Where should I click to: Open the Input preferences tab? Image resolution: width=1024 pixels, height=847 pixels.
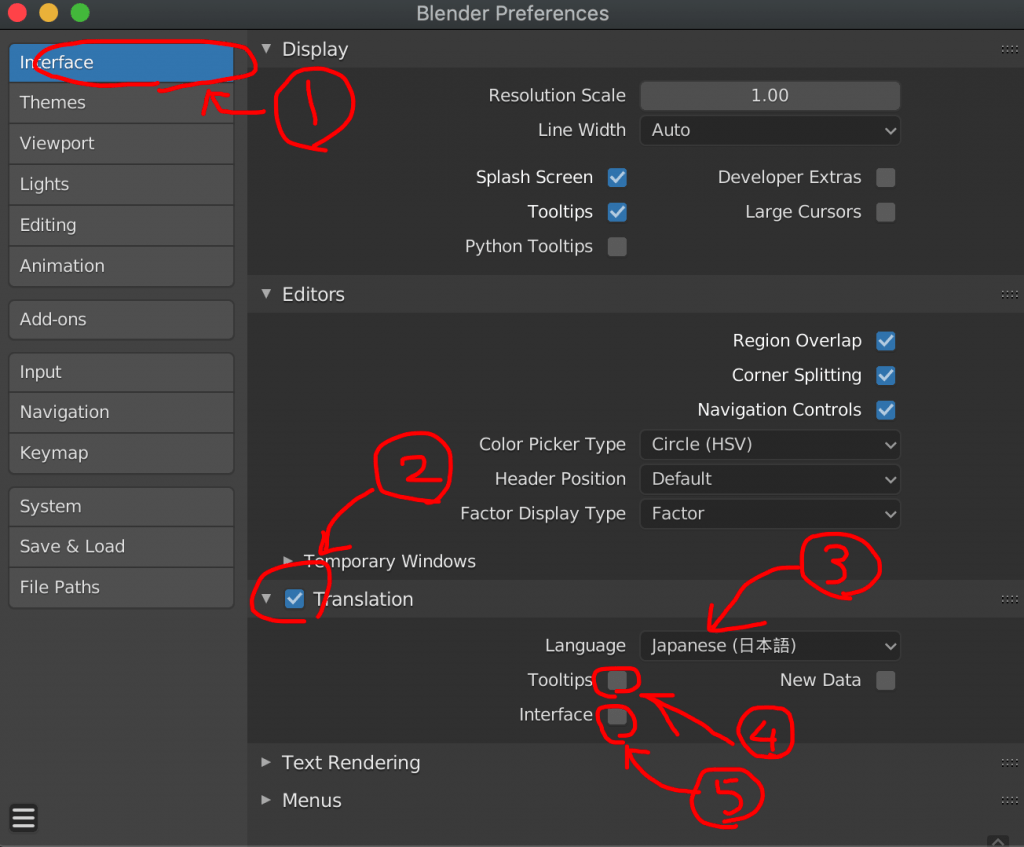[x=121, y=372]
